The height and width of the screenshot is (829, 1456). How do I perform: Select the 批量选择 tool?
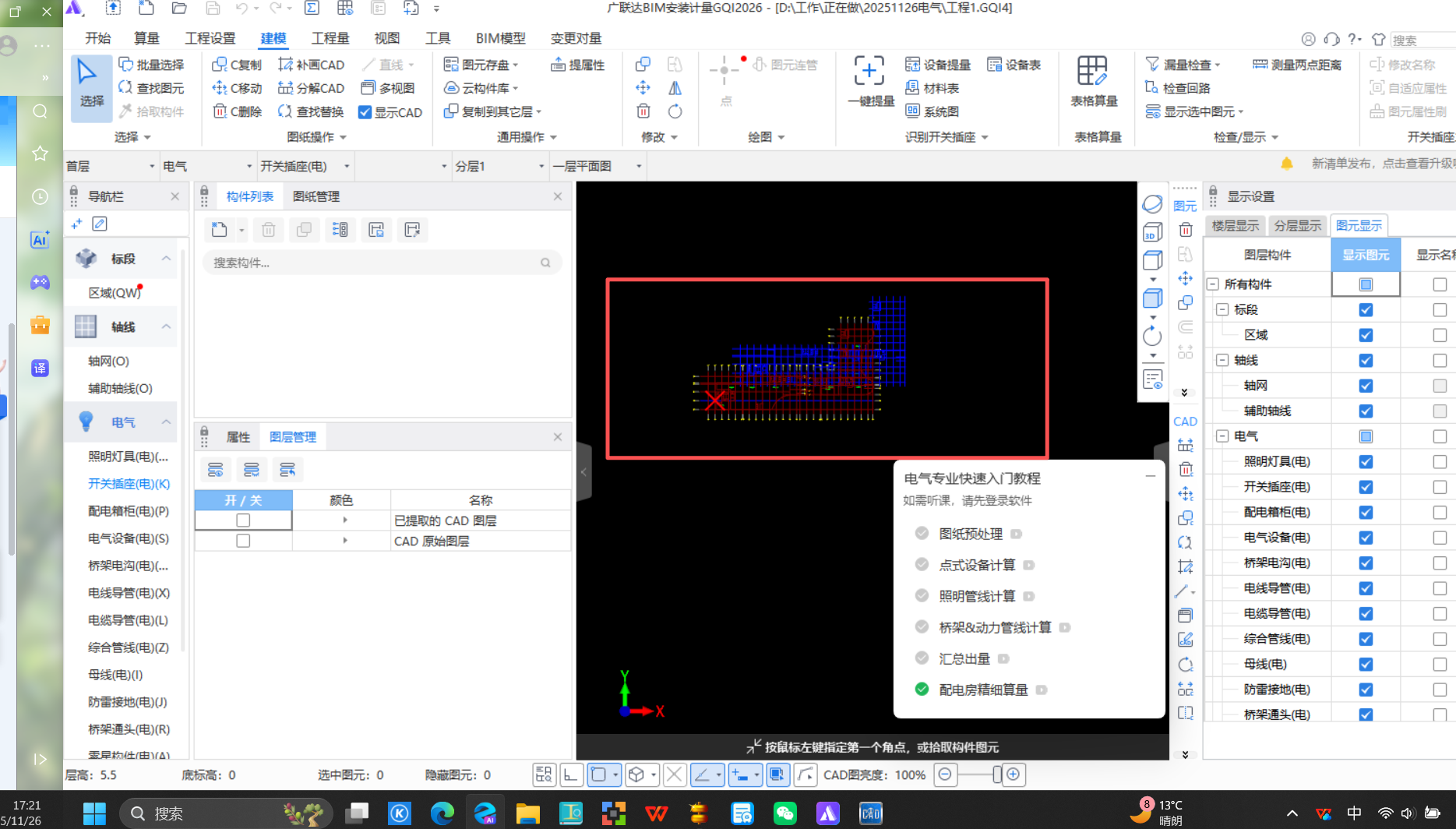153,64
